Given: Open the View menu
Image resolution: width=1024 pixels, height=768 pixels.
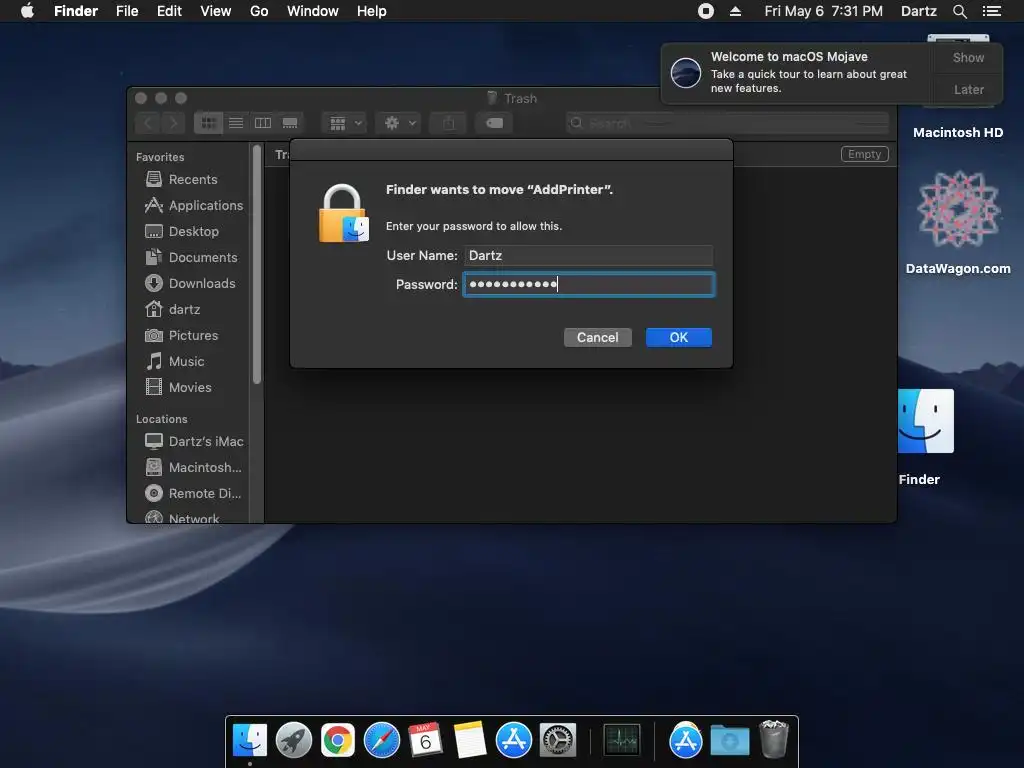Looking at the screenshot, I should pos(216,11).
